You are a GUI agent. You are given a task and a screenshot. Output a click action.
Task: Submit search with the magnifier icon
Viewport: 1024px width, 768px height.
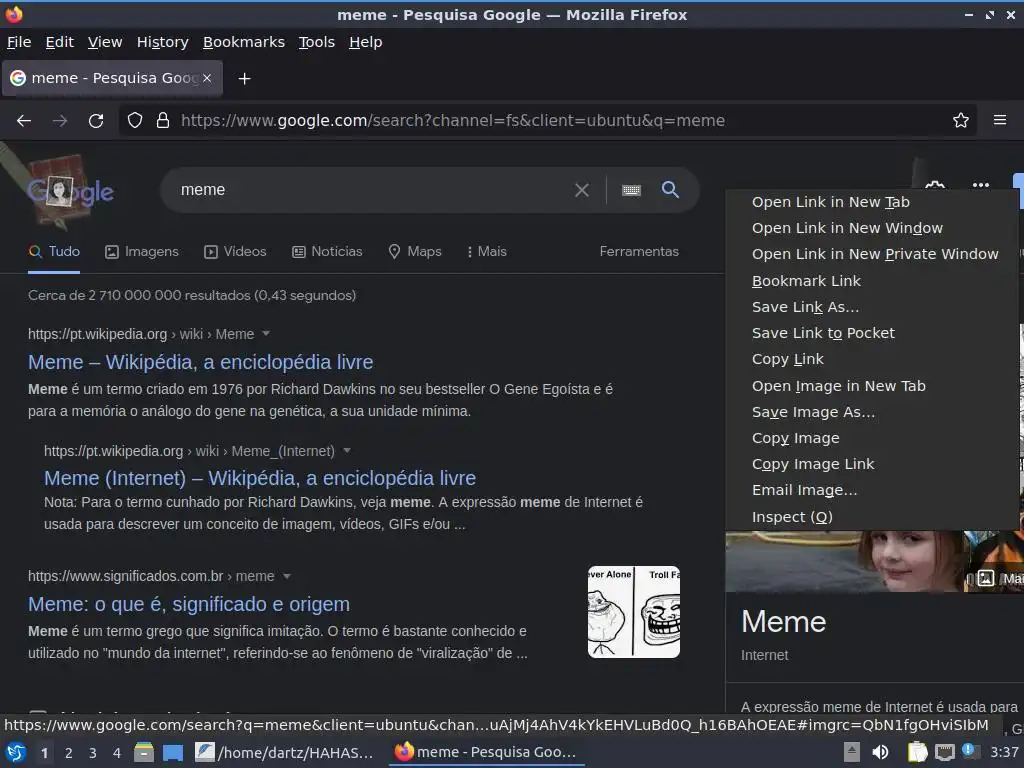click(x=670, y=189)
